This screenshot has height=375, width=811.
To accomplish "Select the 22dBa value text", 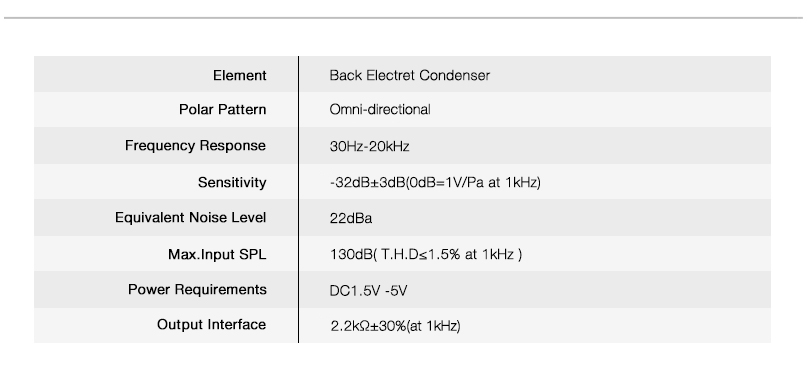I will tap(351, 218).
